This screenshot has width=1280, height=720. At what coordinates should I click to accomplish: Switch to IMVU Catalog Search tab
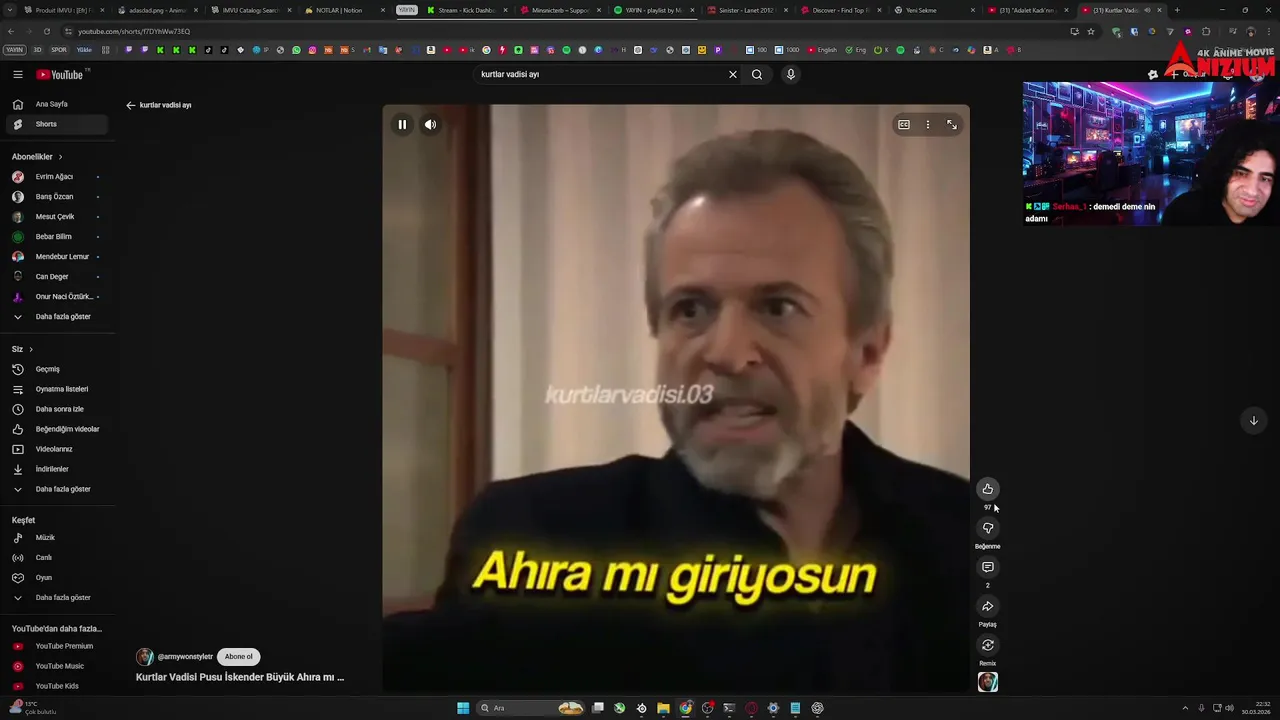(x=250, y=10)
